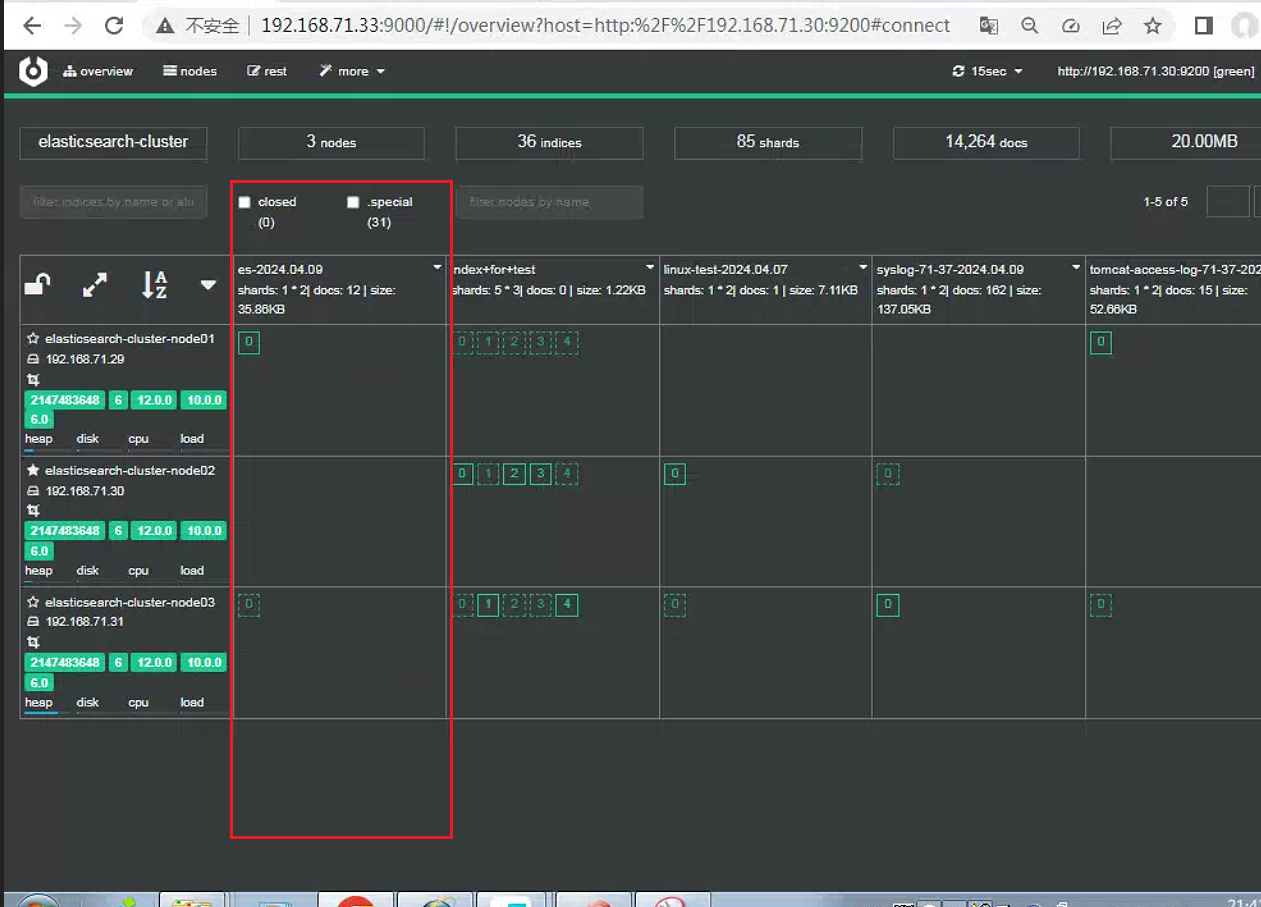Click the 3 nodes stat box
Screen dimensions: 1261x907
click(x=331, y=143)
